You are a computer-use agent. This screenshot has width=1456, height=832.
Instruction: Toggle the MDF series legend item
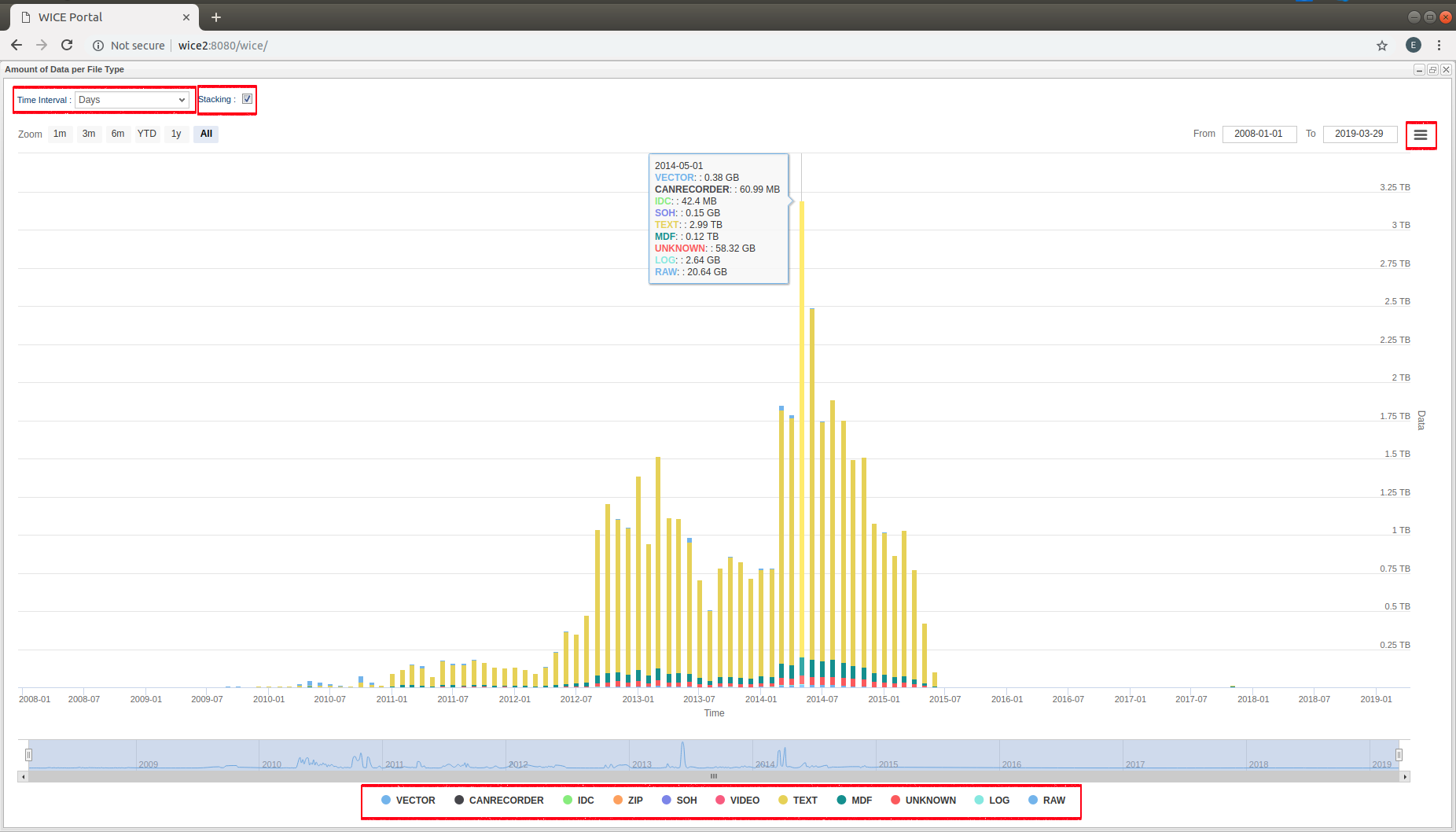coord(854,801)
